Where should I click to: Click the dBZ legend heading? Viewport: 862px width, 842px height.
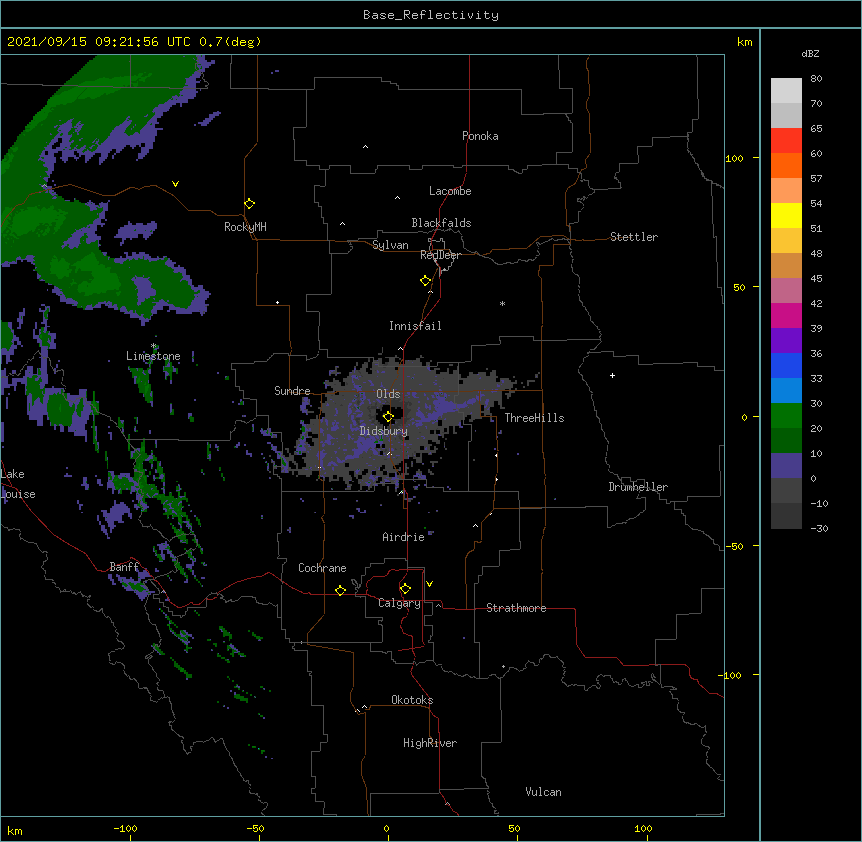tap(810, 53)
